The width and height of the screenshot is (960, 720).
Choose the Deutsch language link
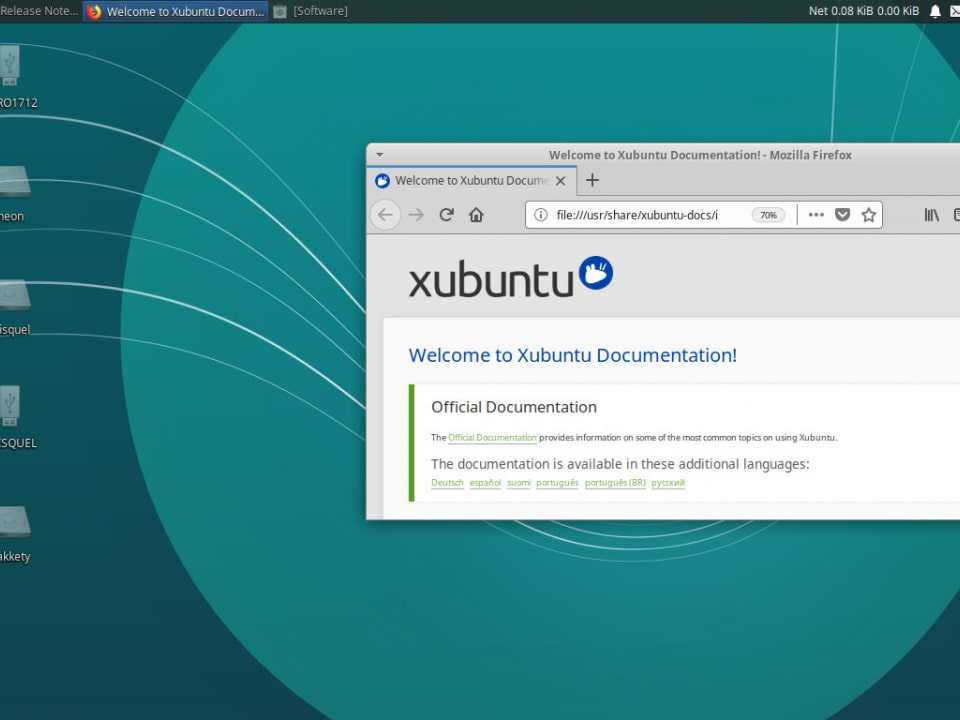447,483
